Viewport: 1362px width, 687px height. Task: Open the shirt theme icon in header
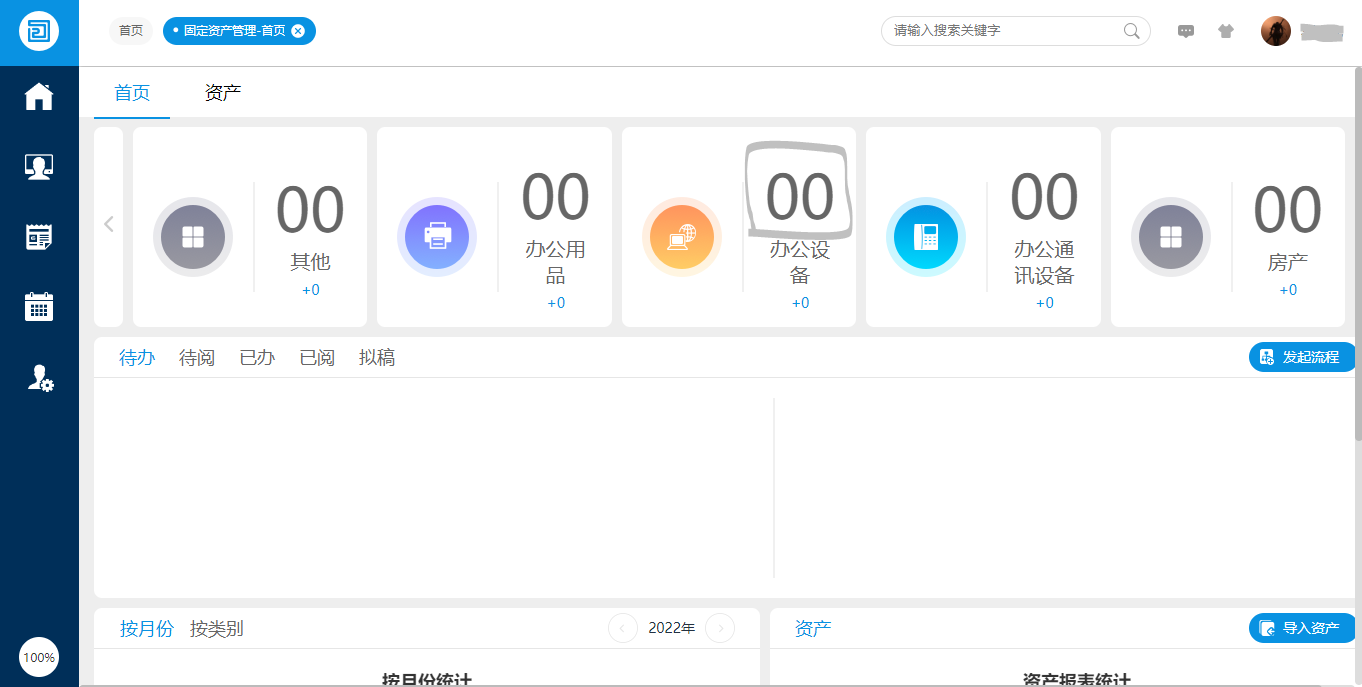pyautogui.click(x=1226, y=31)
